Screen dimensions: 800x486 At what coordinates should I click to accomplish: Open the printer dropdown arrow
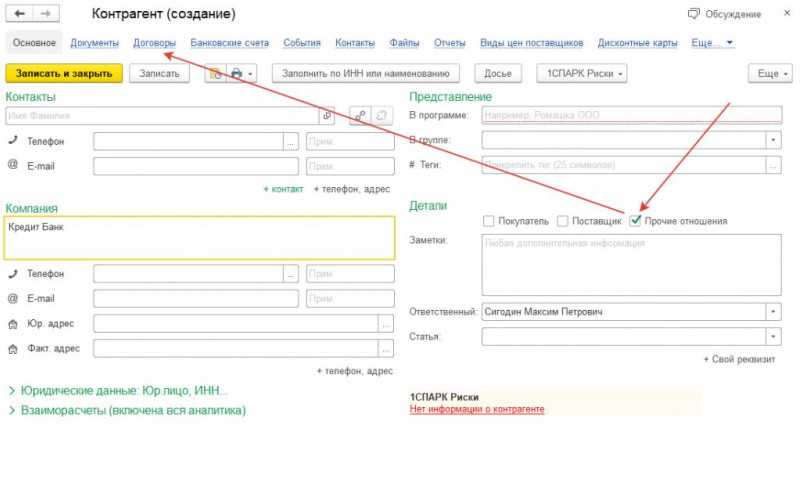(x=251, y=74)
